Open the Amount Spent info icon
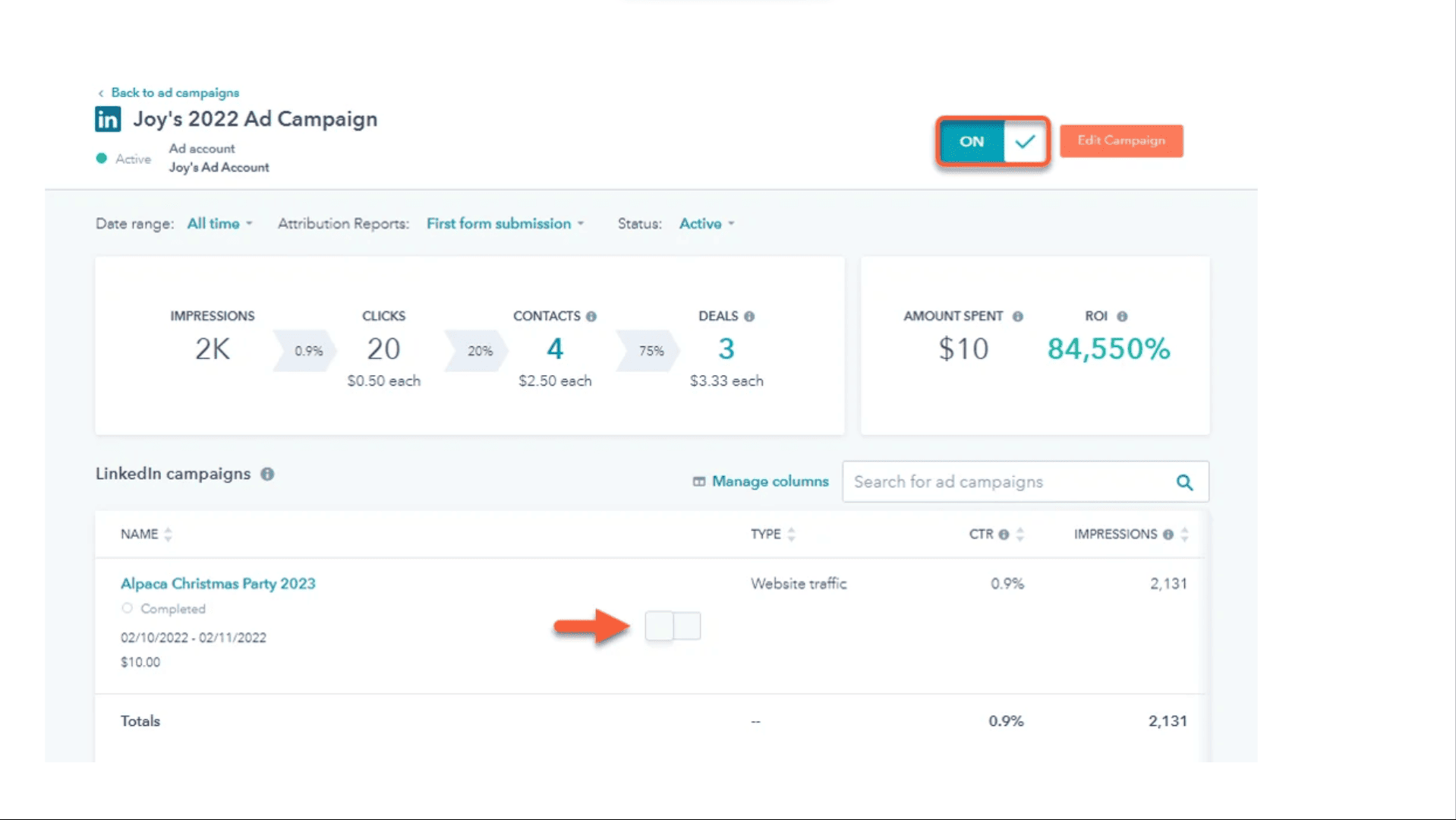This screenshot has height=820, width=1456. (1017, 316)
